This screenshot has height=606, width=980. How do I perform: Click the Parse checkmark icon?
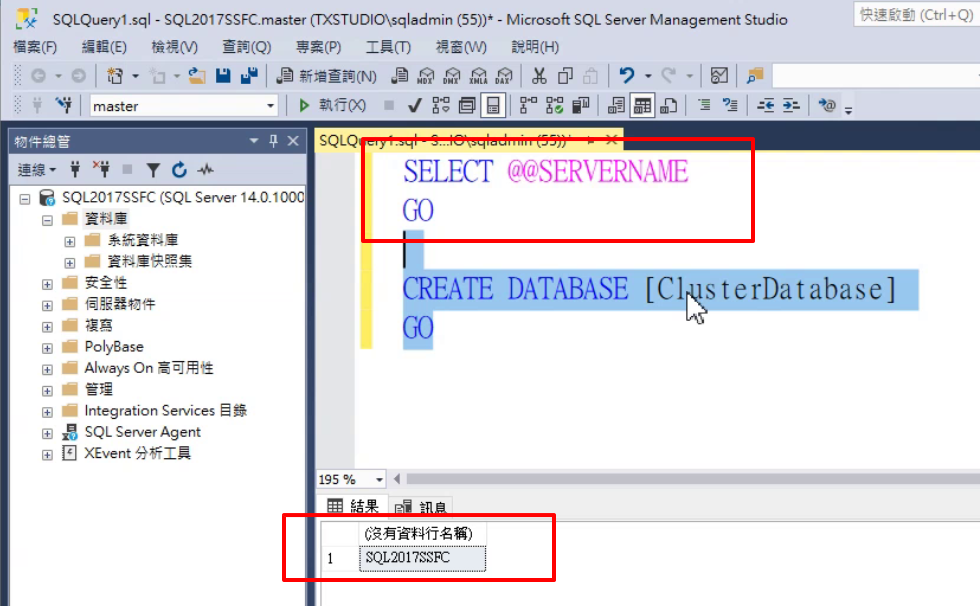pyautogui.click(x=414, y=106)
